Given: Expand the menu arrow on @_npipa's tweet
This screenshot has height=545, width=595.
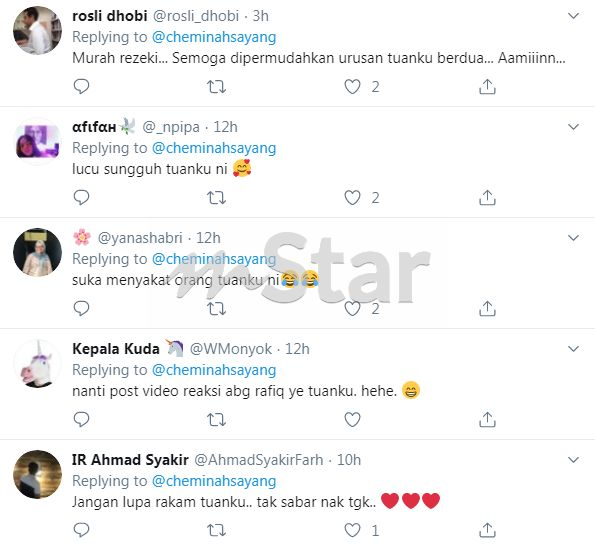Looking at the screenshot, I should click(573, 127).
